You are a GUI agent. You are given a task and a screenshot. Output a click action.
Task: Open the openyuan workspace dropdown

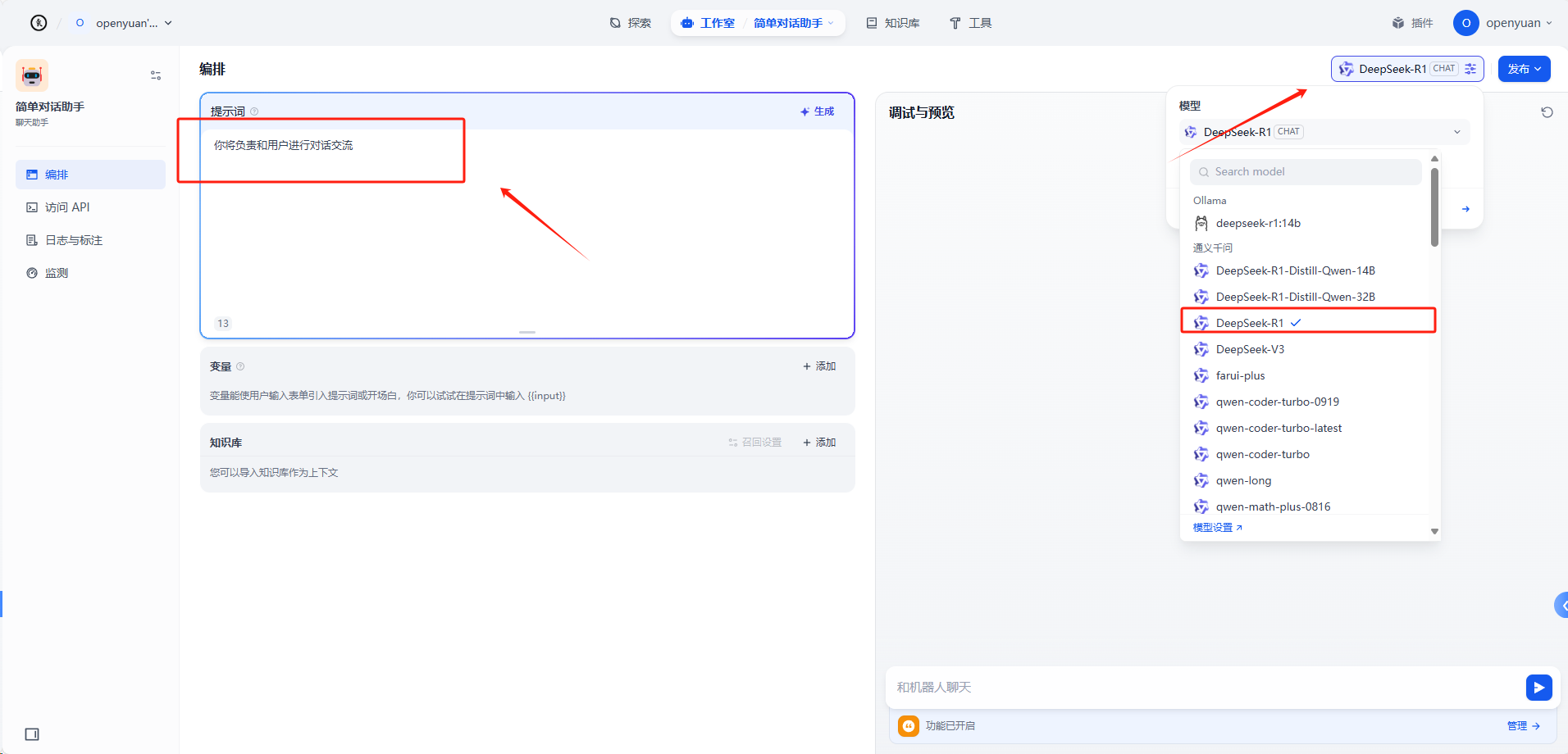[124, 23]
